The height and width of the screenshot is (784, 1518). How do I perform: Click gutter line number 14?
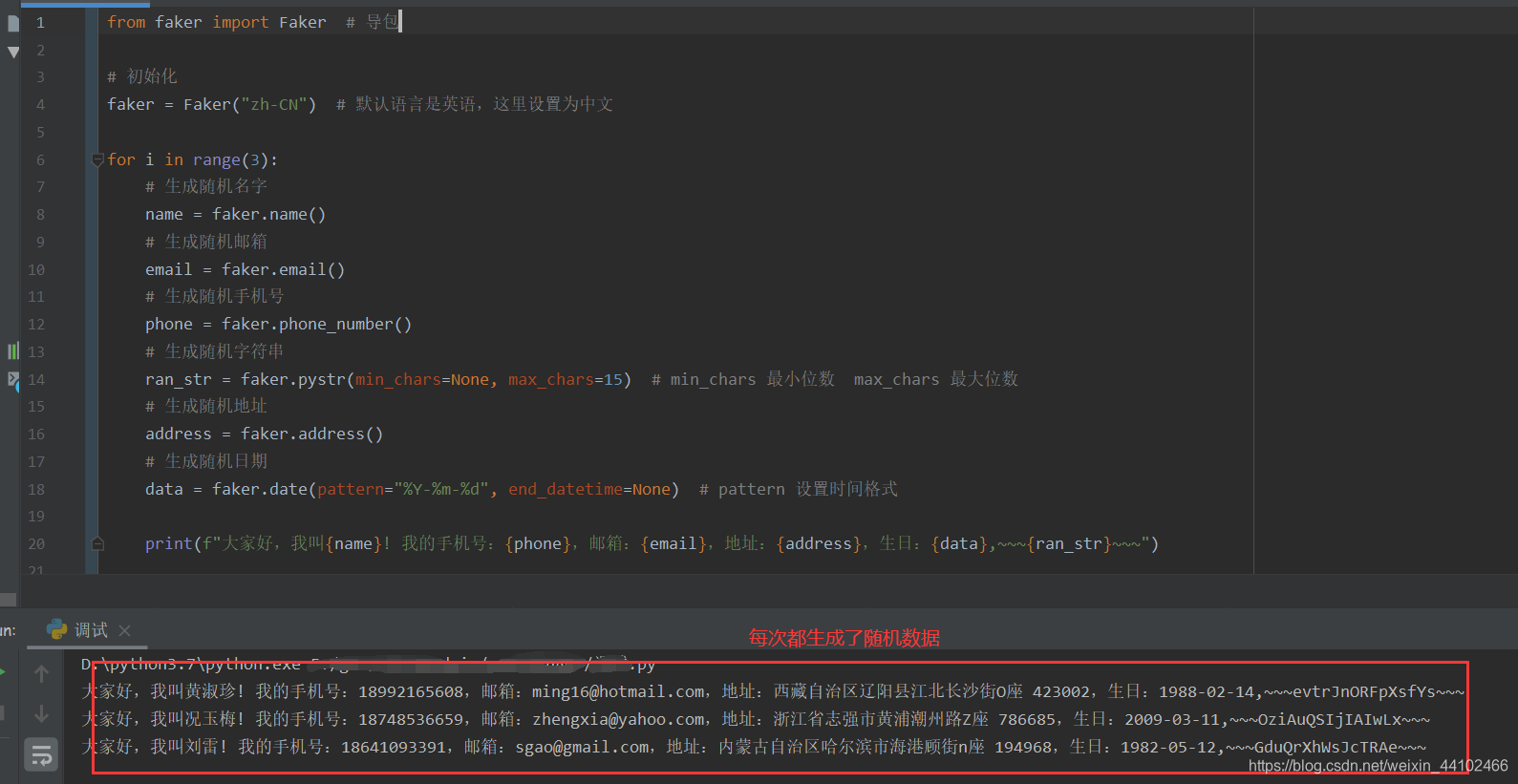(36, 379)
